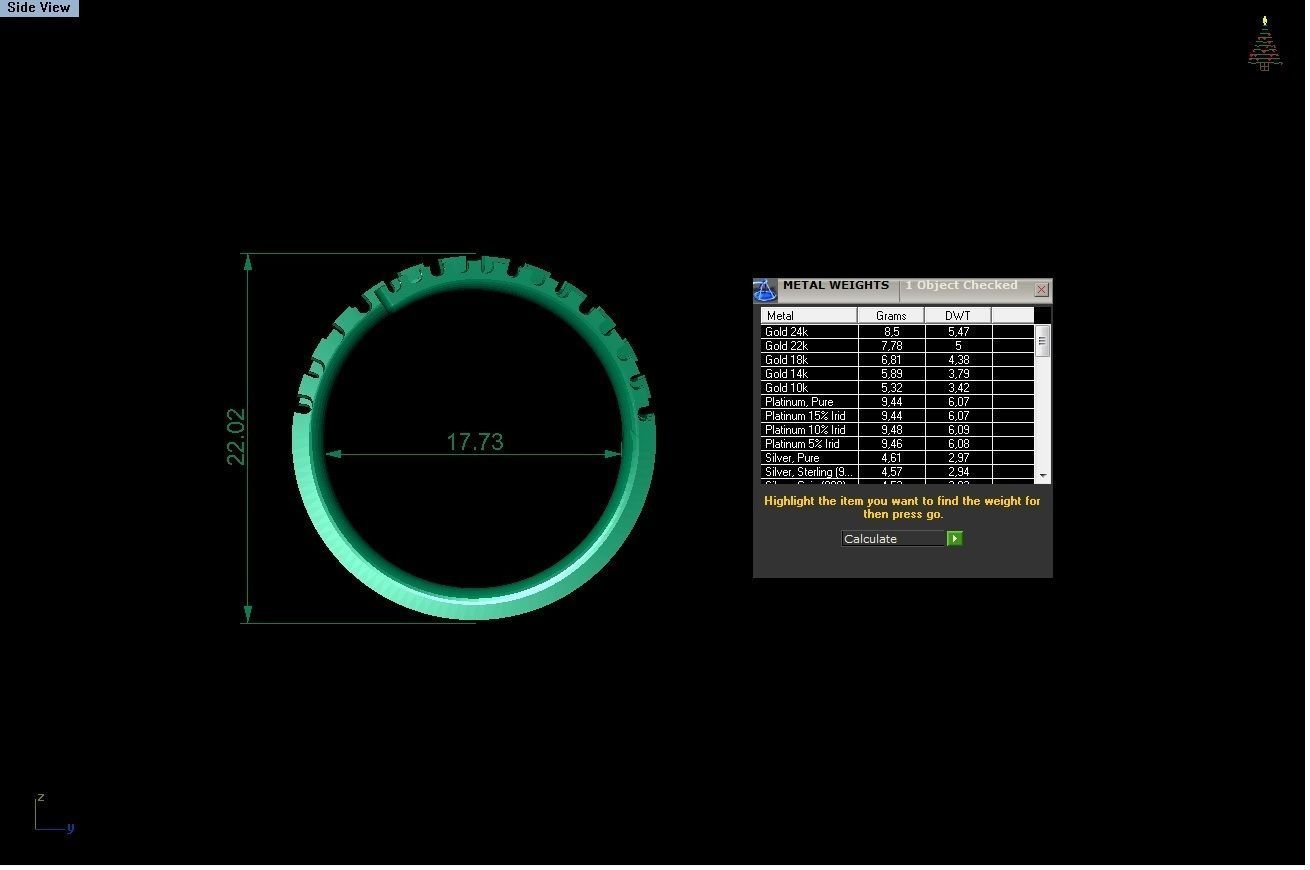The width and height of the screenshot is (1310, 870).
Task: Click the Grams column header
Action: pyautogui.click(x=891, y=316)
